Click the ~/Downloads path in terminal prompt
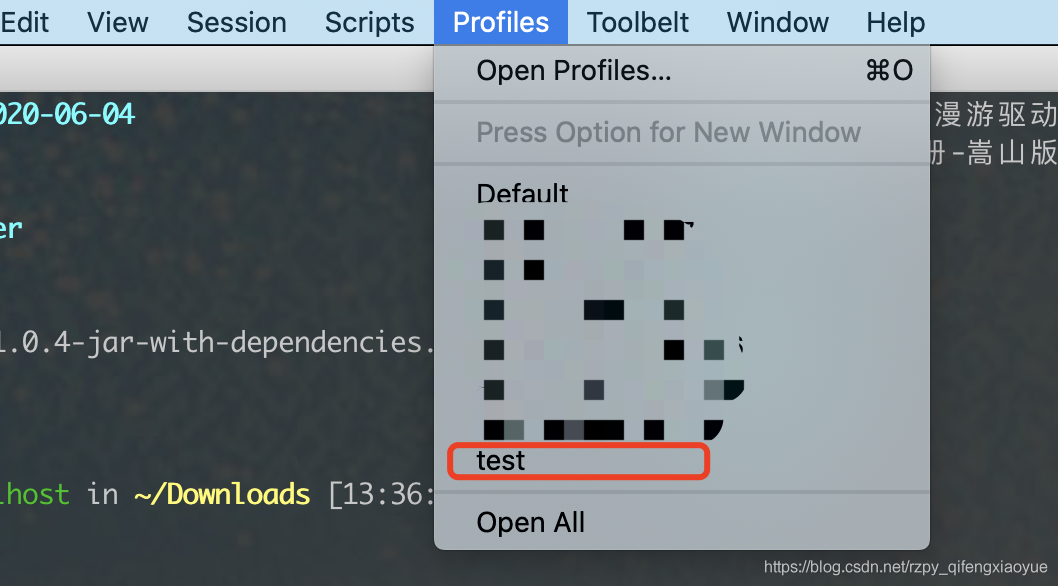Image resolution: width=1058 pixels, height=586 pixels. point(222,494)
